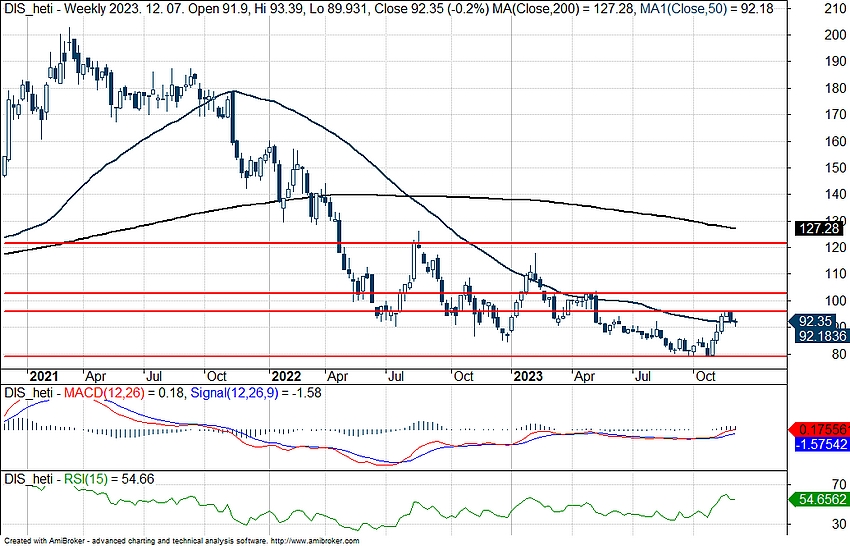850x546 pixels.
Task: Click the 2022 year label on time axis
Action: 286,376
